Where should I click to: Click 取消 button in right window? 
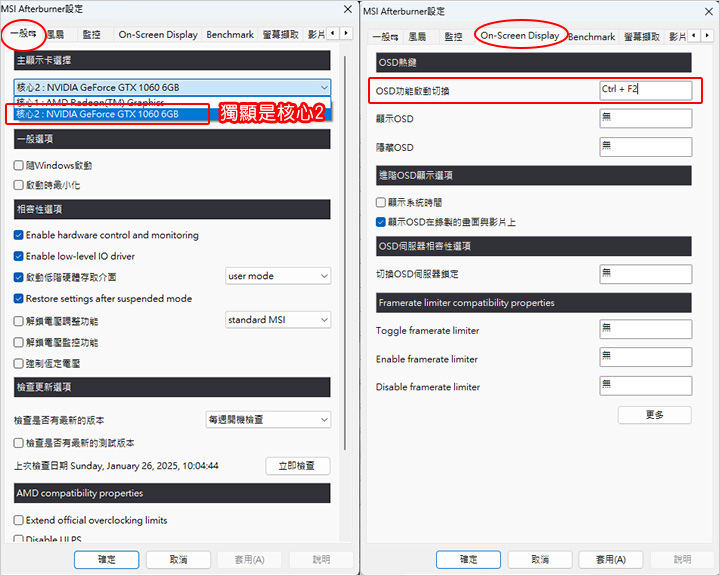click(x=540, y=559)
